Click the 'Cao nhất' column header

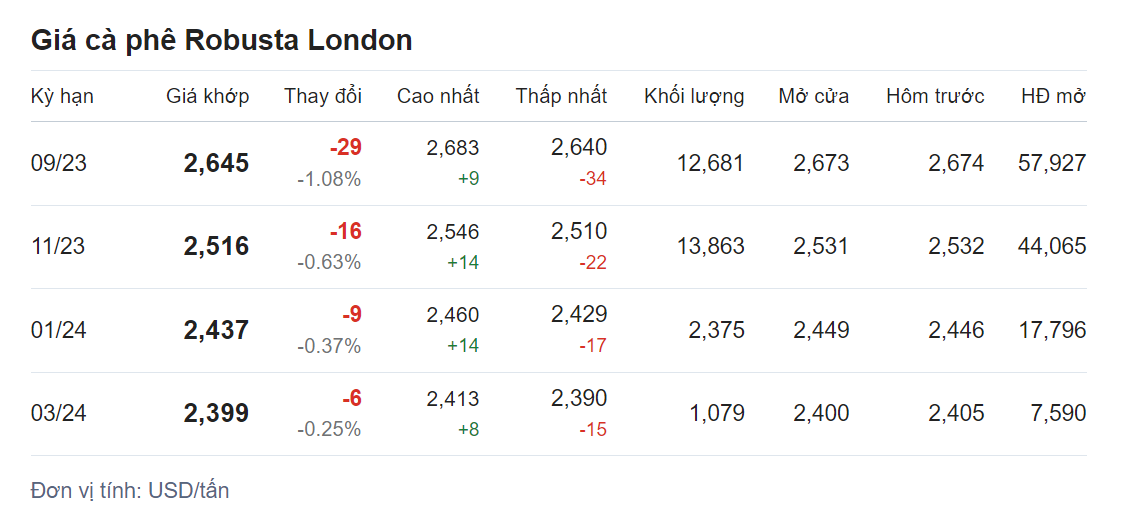pos(438,96)
